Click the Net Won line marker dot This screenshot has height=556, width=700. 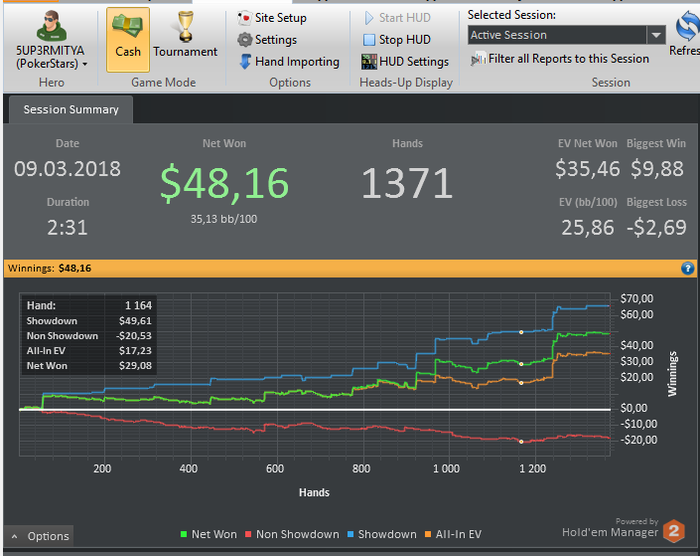(521, 364)
